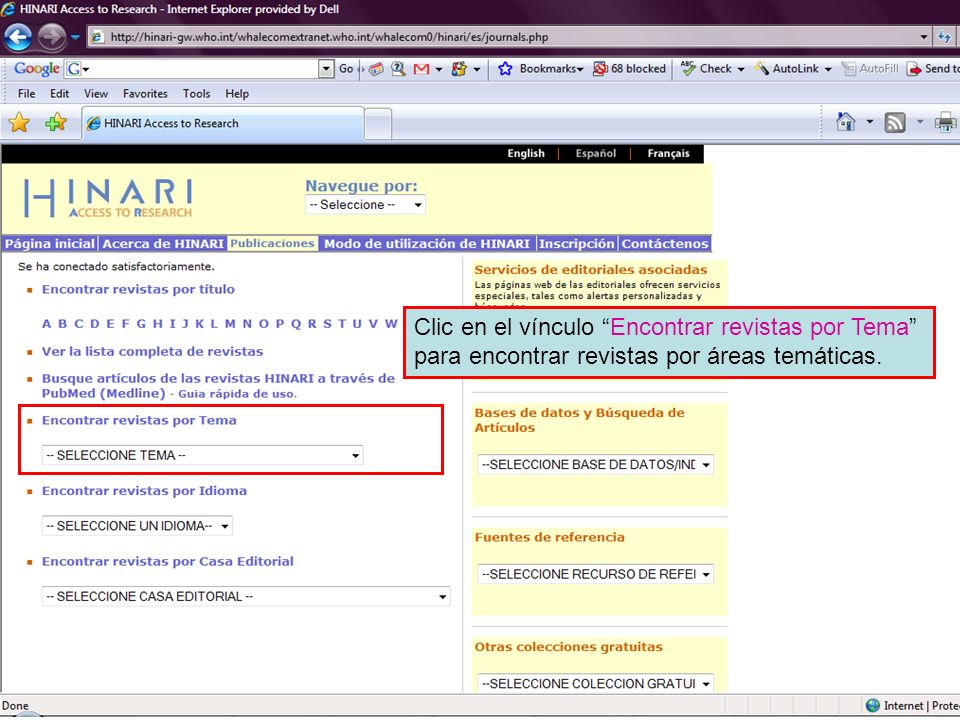This screenshot has height=720, width=960.
Task: Click the Guia rápida de uso link
Action: (238, 394)
